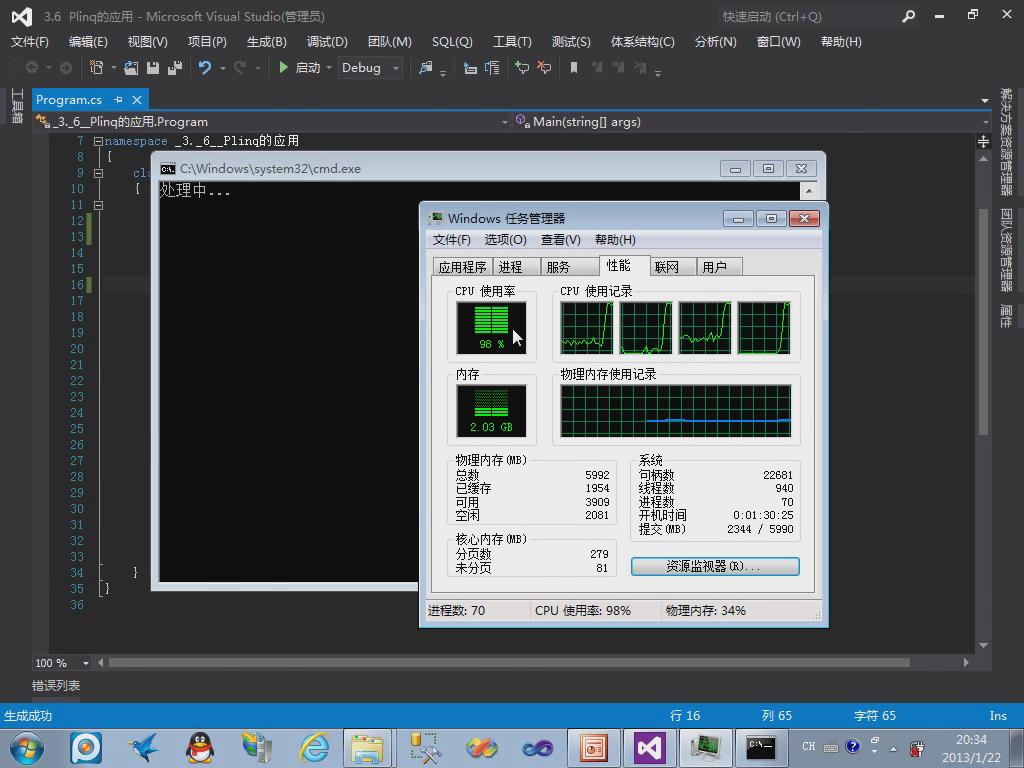Open the Debug configuration dropdown

[396, 68]
